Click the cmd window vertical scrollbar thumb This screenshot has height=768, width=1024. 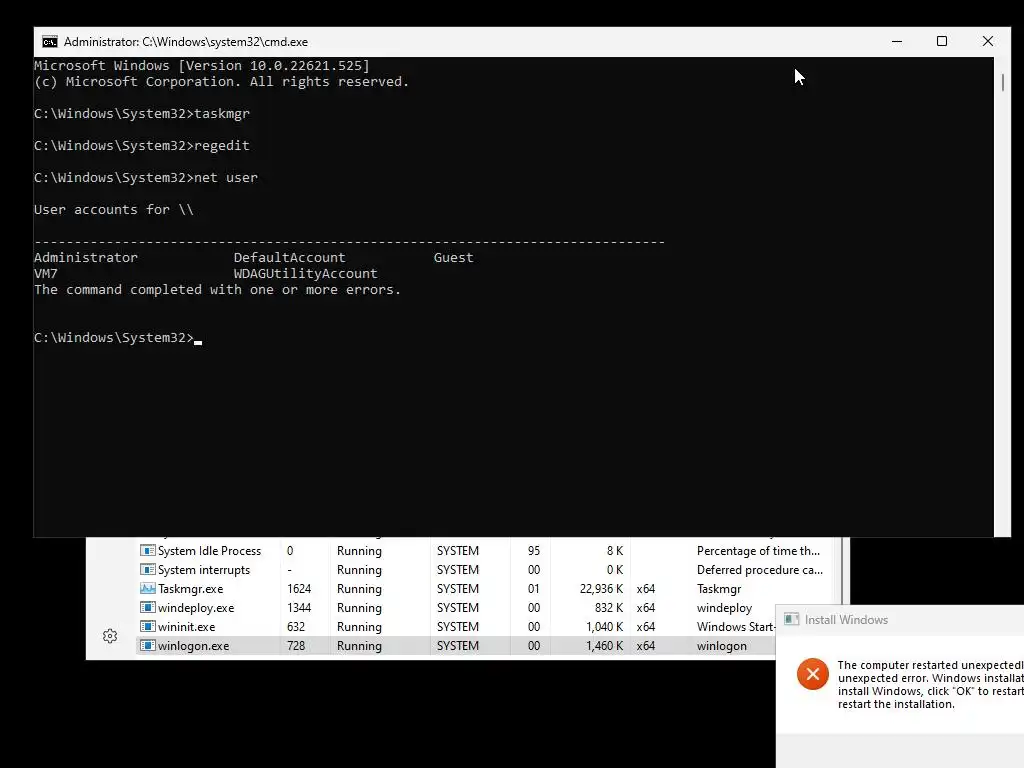(1002, 82)
